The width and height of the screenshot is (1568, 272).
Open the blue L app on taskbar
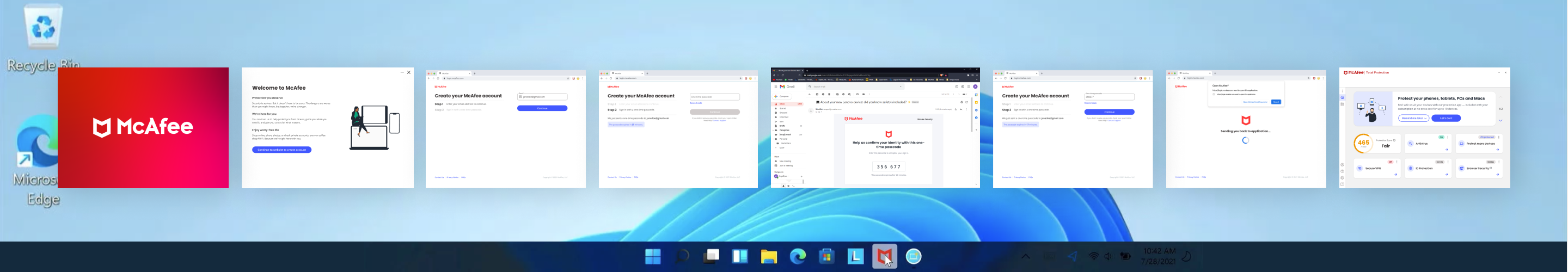[855, 257]
